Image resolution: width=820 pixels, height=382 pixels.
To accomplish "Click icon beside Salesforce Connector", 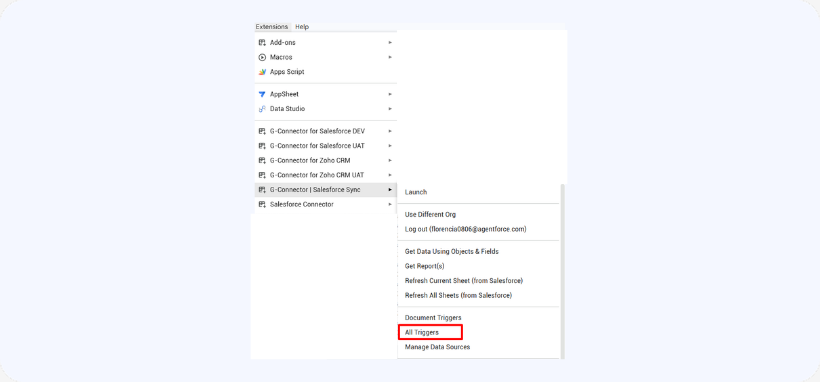I will pyautogui.click(x=263, y=205).
